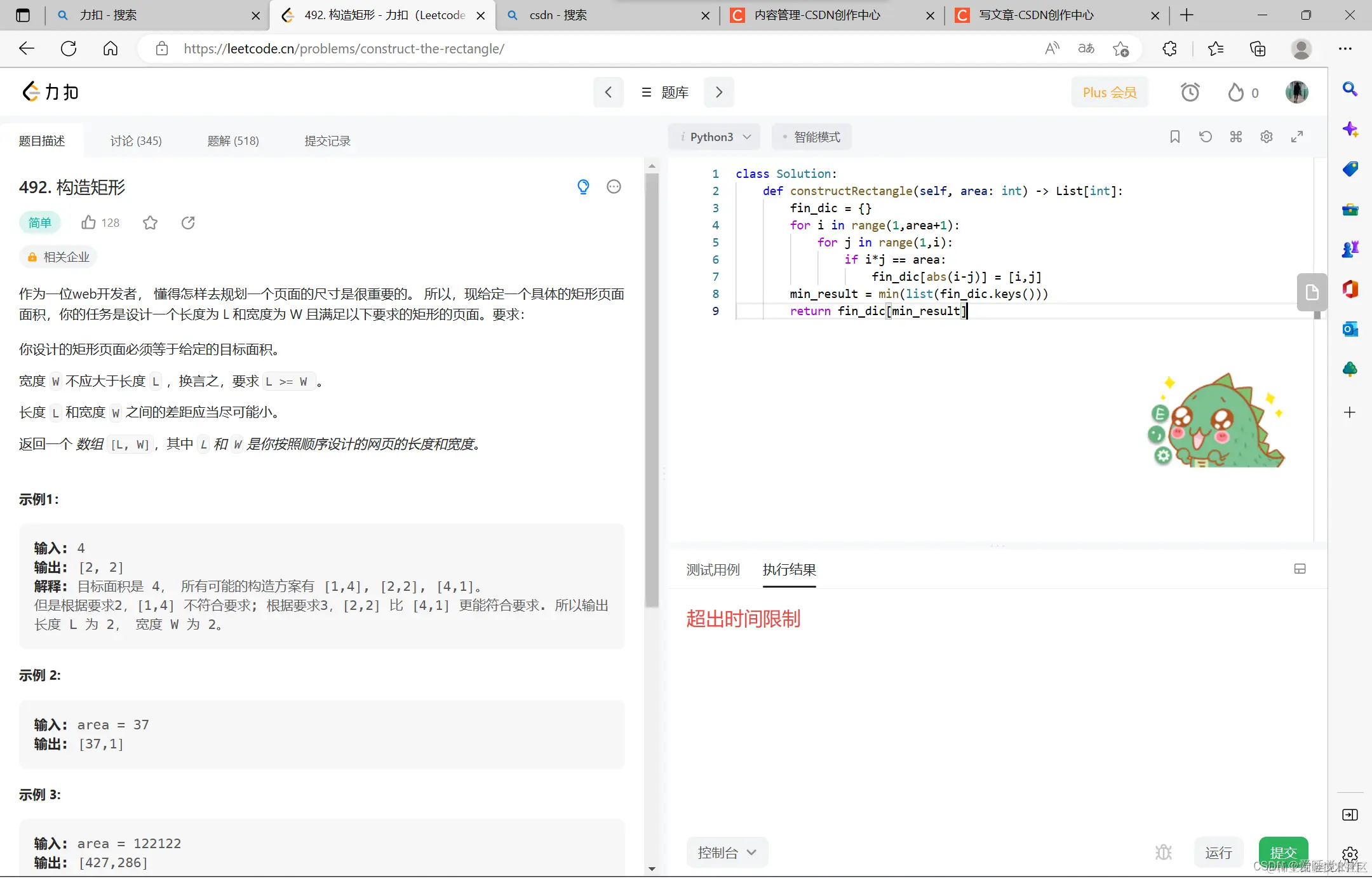This screenshot has width=1372, height=878.
Task: Open the timer alarm clock icon
Action: tap(1190, 93)
